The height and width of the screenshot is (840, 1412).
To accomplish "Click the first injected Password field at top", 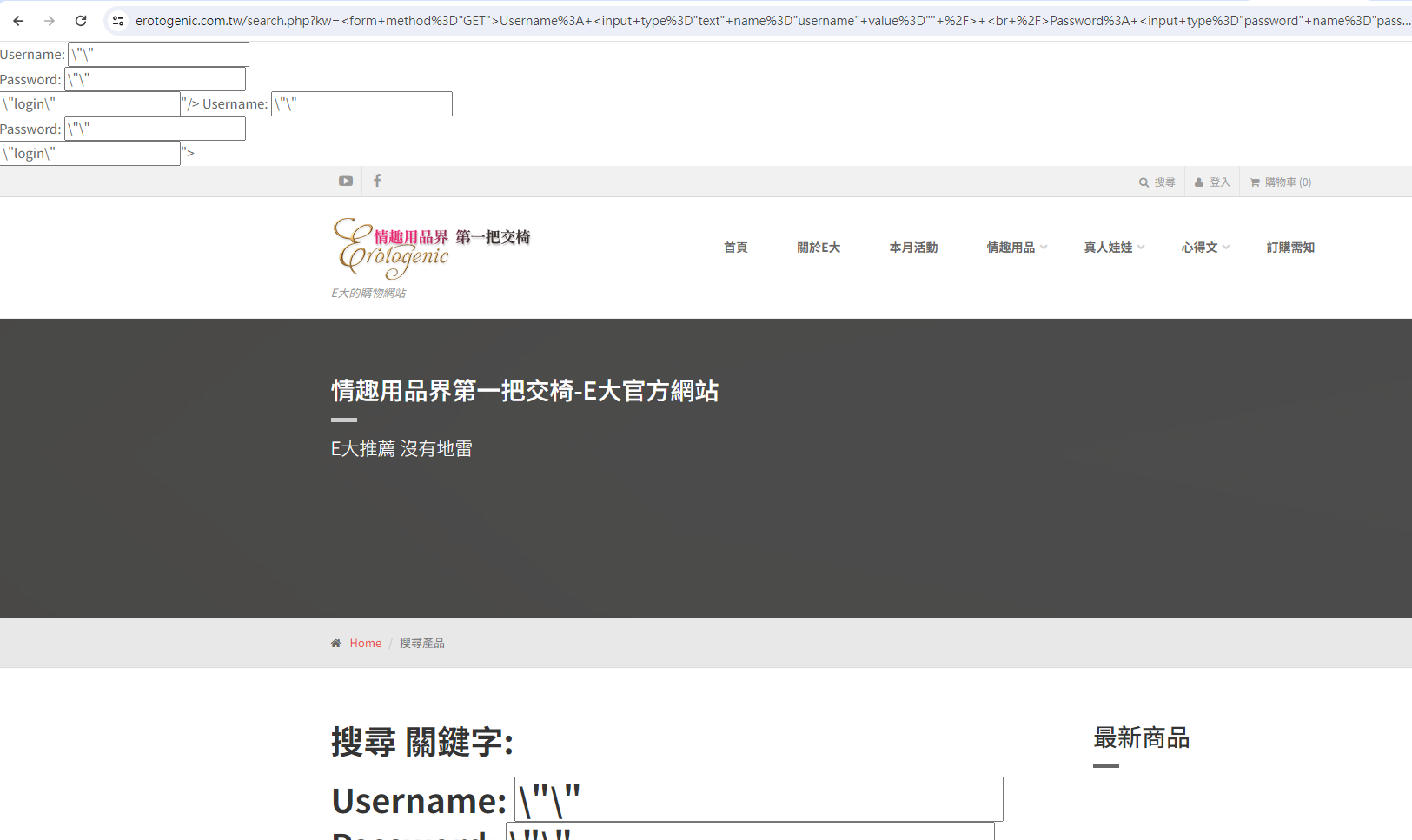I will pyautogui.click(x=155, y=79).
